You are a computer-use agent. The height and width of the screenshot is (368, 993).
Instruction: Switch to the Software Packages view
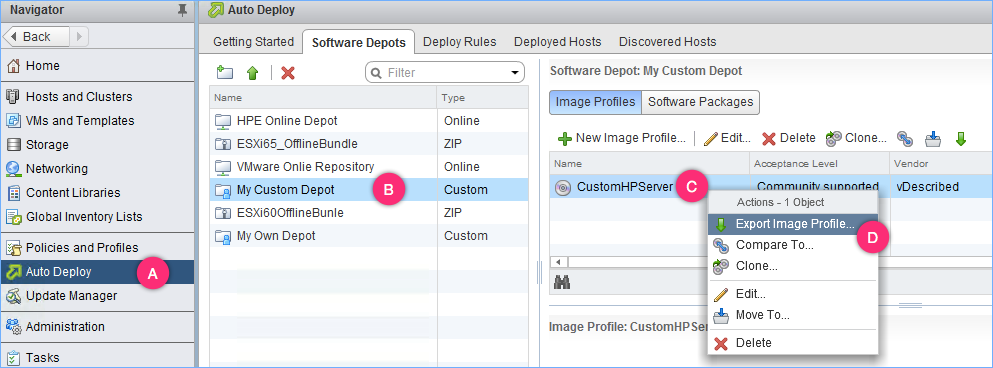coord(700,102)
